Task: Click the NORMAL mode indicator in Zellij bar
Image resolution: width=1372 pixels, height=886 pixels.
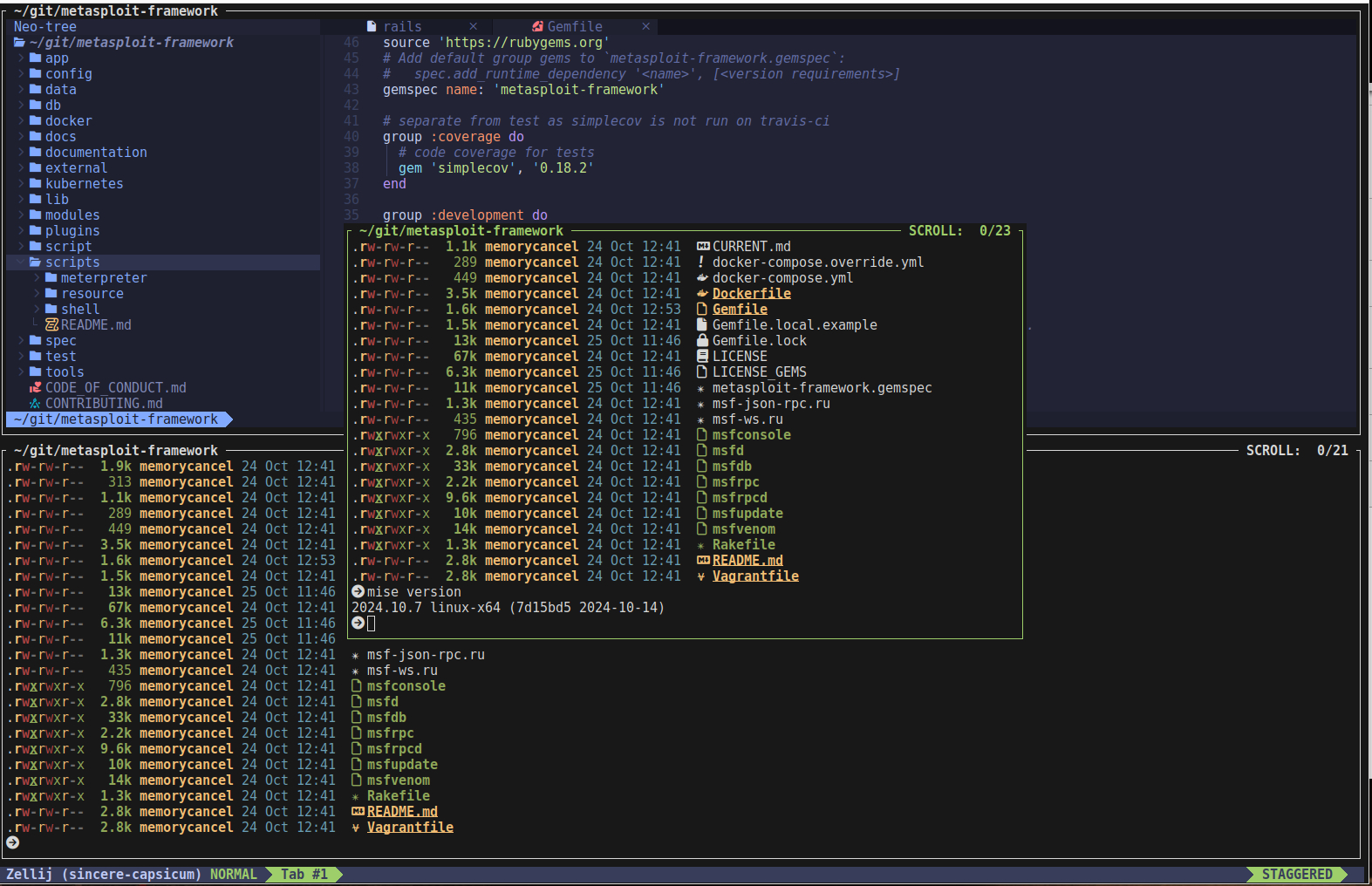Action: (234, 875)
